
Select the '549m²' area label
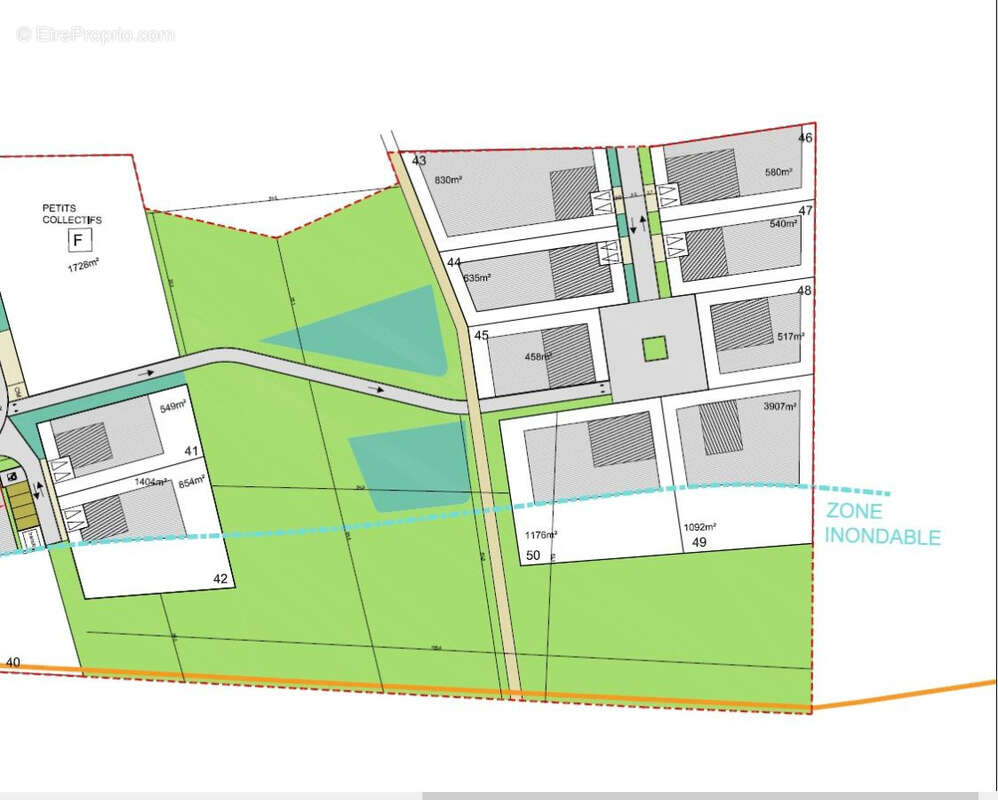[x=172, y=406]
